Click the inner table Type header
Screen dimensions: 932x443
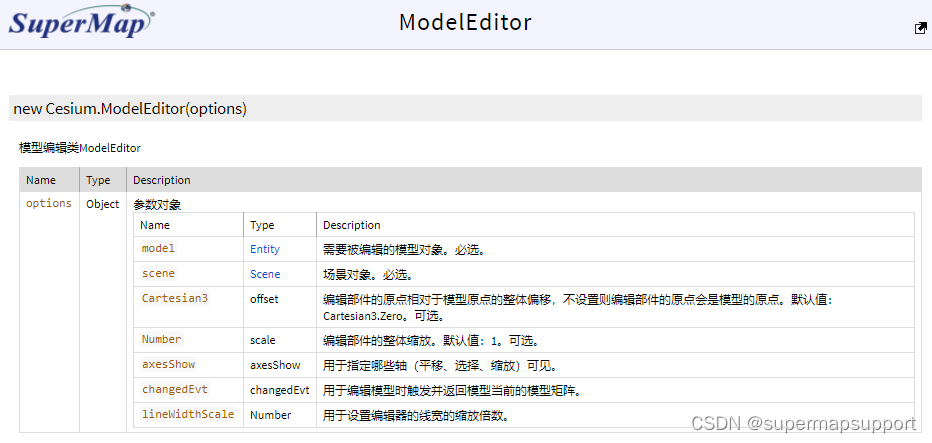[x=262, y=225]
